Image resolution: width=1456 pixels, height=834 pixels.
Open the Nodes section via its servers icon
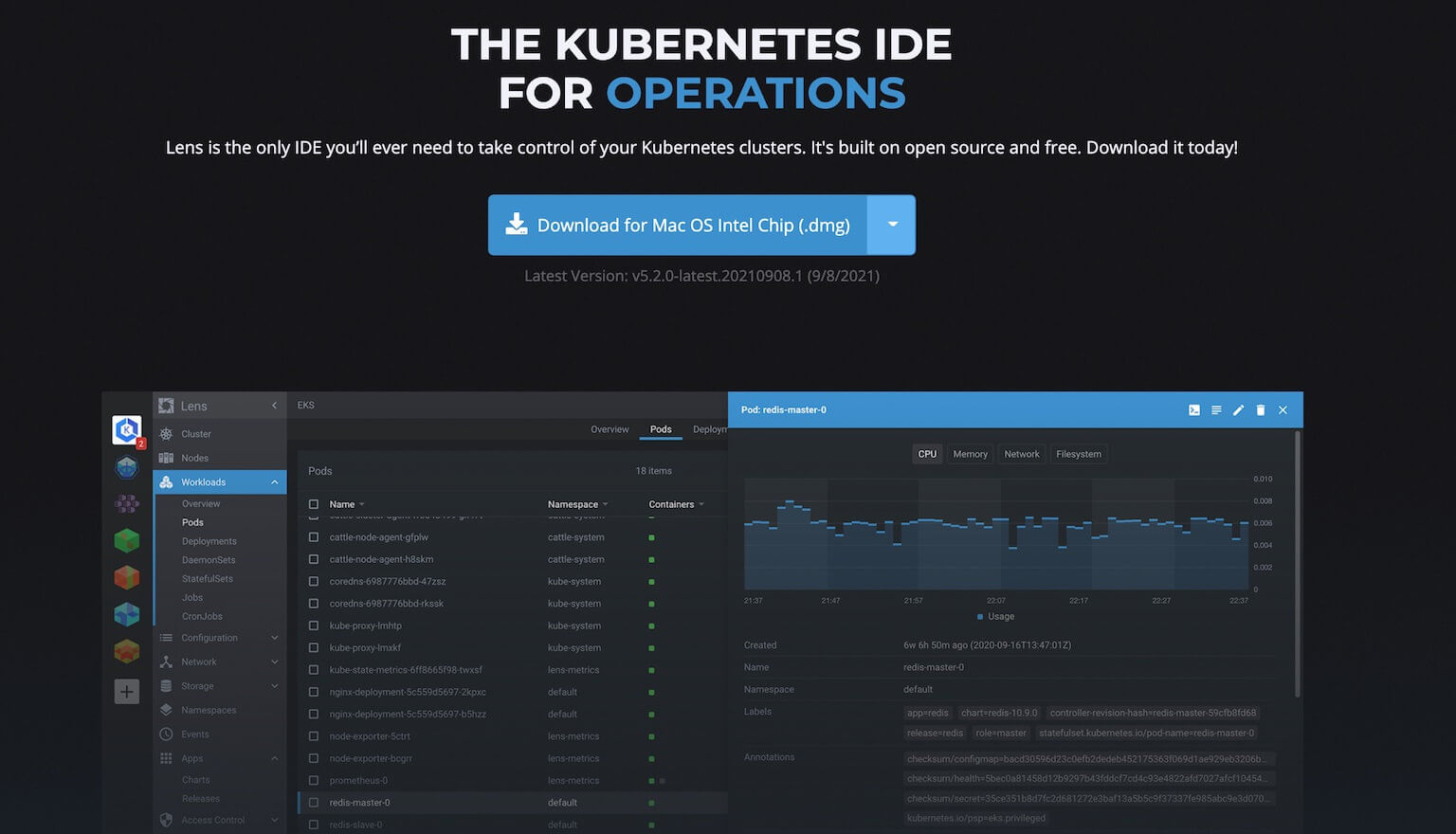pos(166,458)
